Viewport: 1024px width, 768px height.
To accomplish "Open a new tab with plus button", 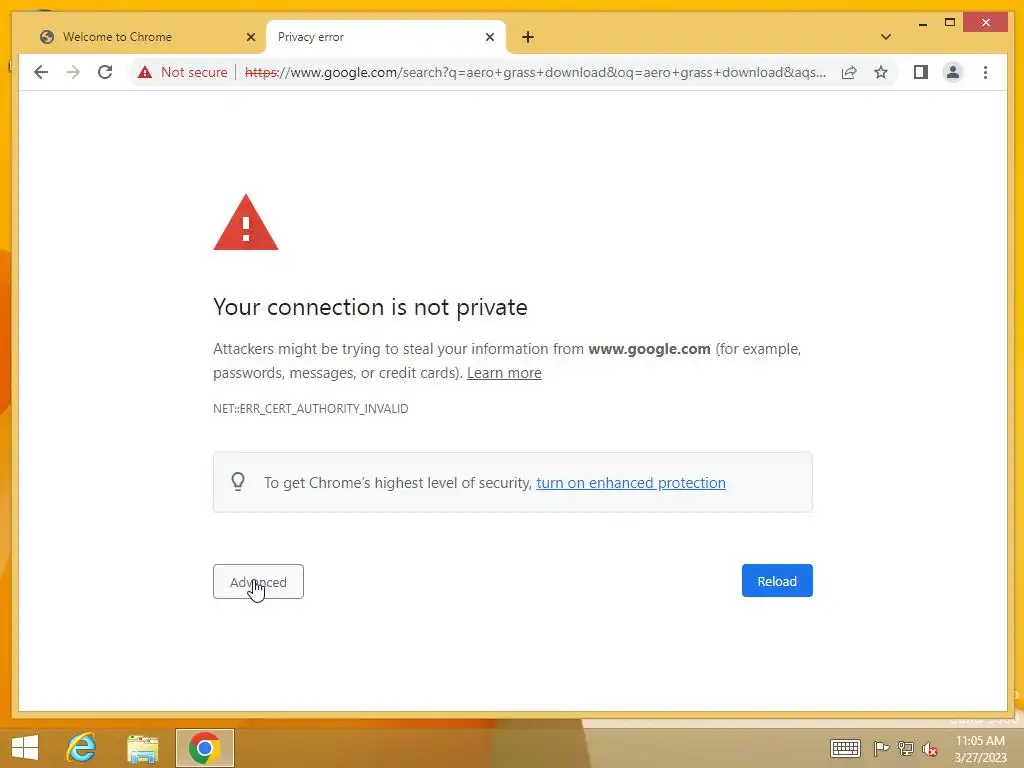I will click(528, 37).
